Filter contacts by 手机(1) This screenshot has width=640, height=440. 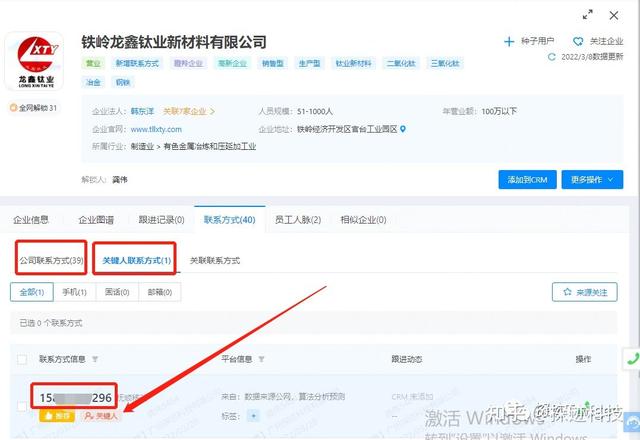pyautogui.click(x=74, y=292)
